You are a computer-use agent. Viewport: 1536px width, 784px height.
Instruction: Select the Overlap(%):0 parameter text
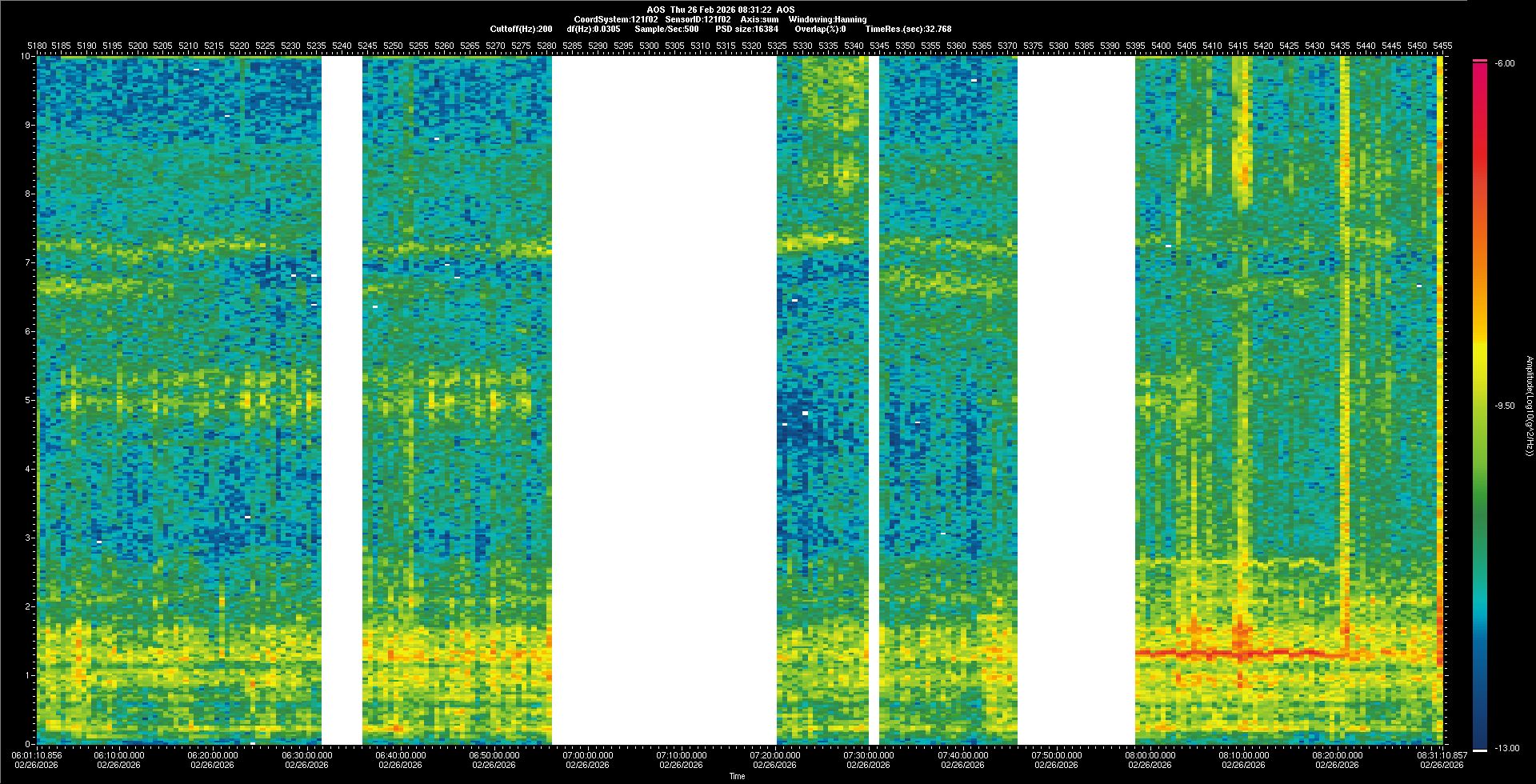[x=820, y=29]
